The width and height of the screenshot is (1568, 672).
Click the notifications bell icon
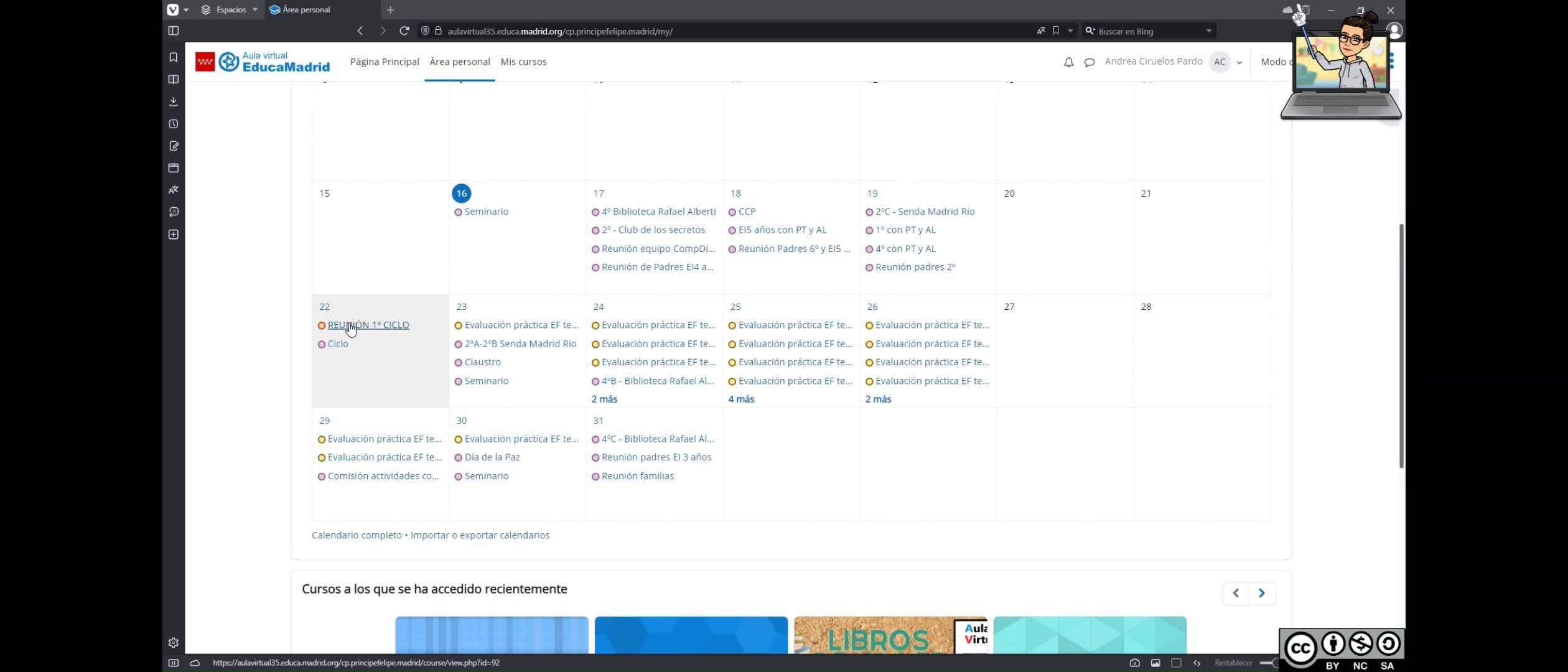coord(1068,62)
